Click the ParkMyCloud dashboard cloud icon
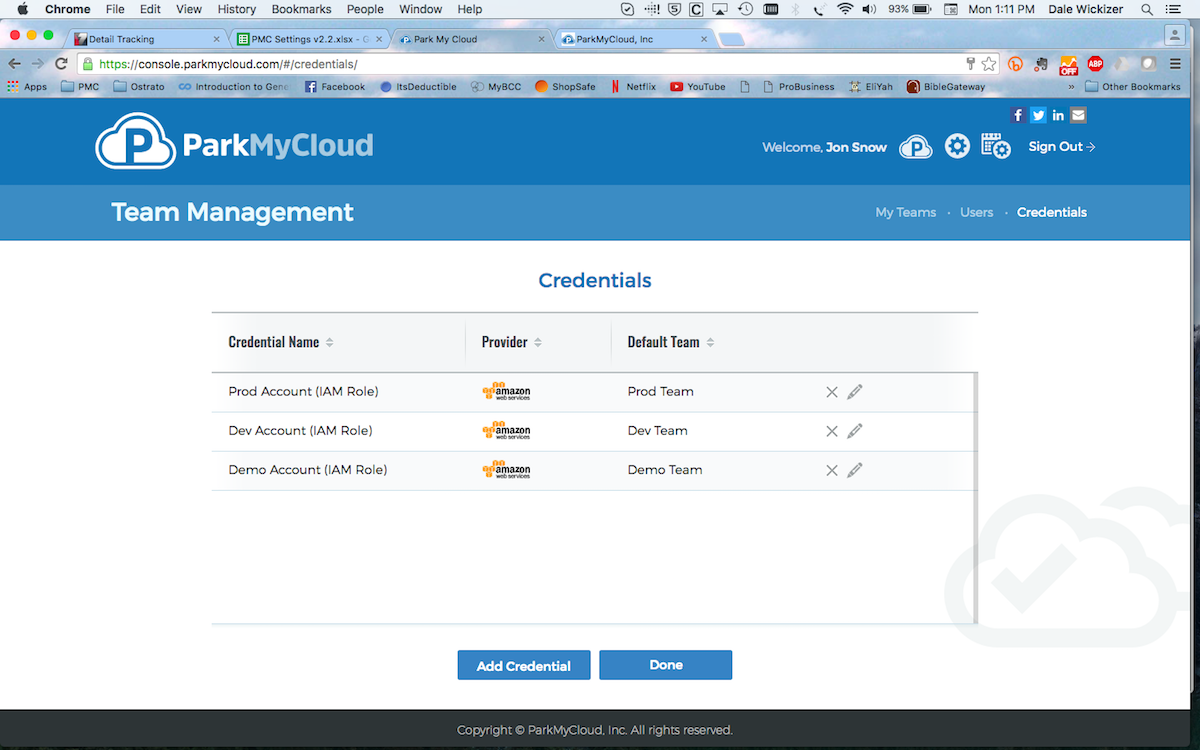1200x750 pixels. [915, 147]
